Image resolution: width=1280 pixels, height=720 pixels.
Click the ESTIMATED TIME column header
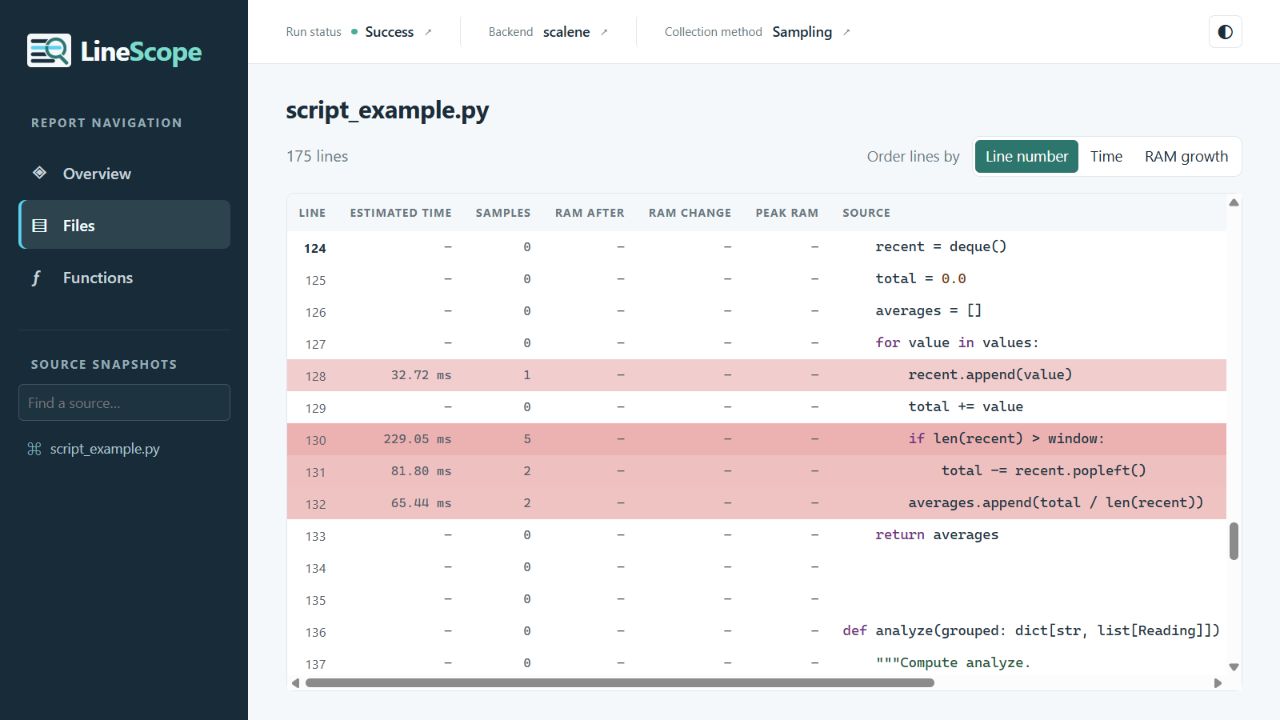click(x=401, y=213)
